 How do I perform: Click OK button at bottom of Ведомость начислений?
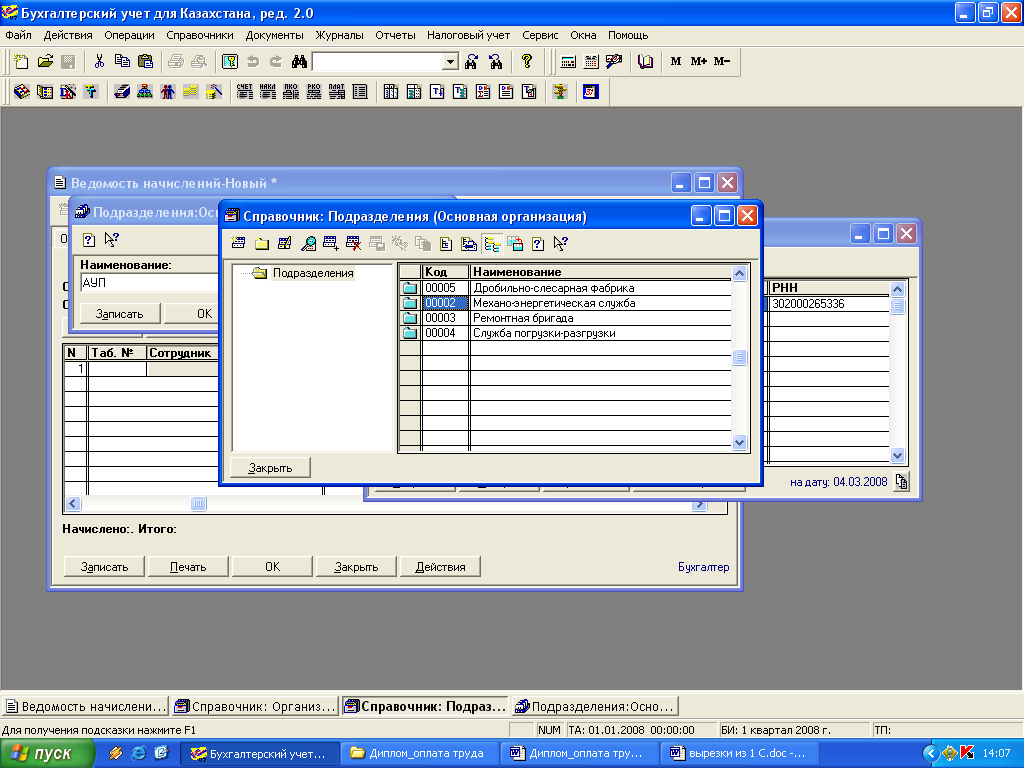(x=272, y=567)
